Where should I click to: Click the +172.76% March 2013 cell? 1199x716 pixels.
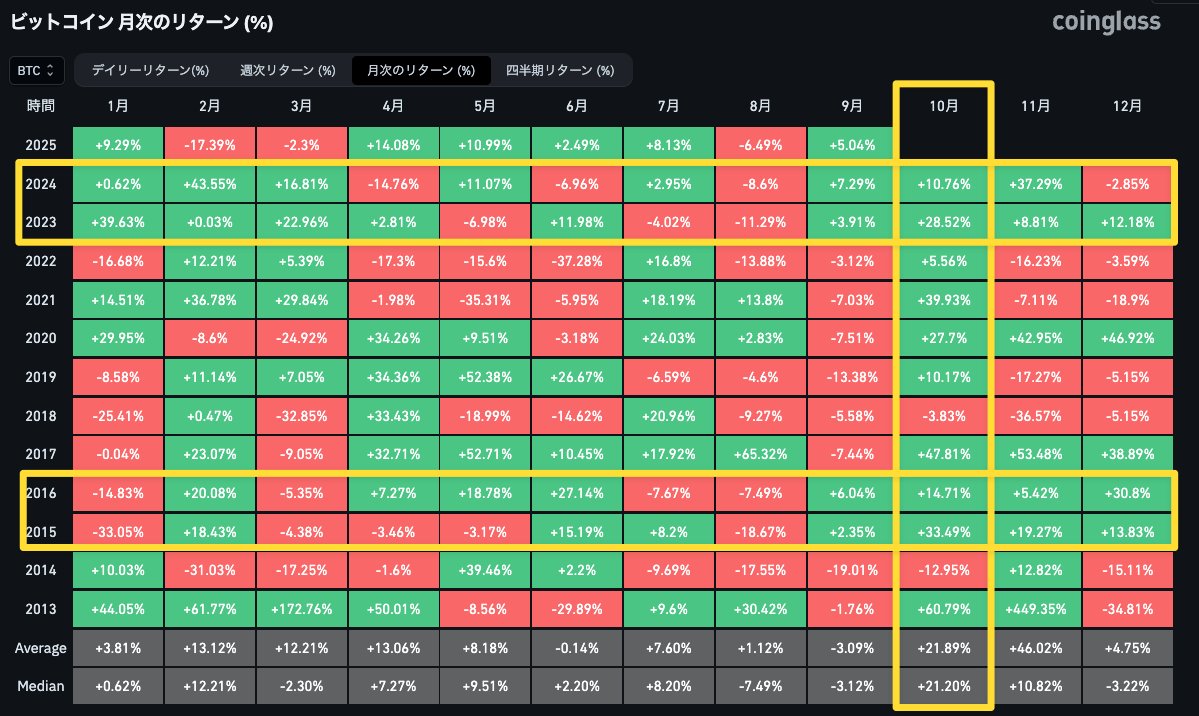[301, 608]
